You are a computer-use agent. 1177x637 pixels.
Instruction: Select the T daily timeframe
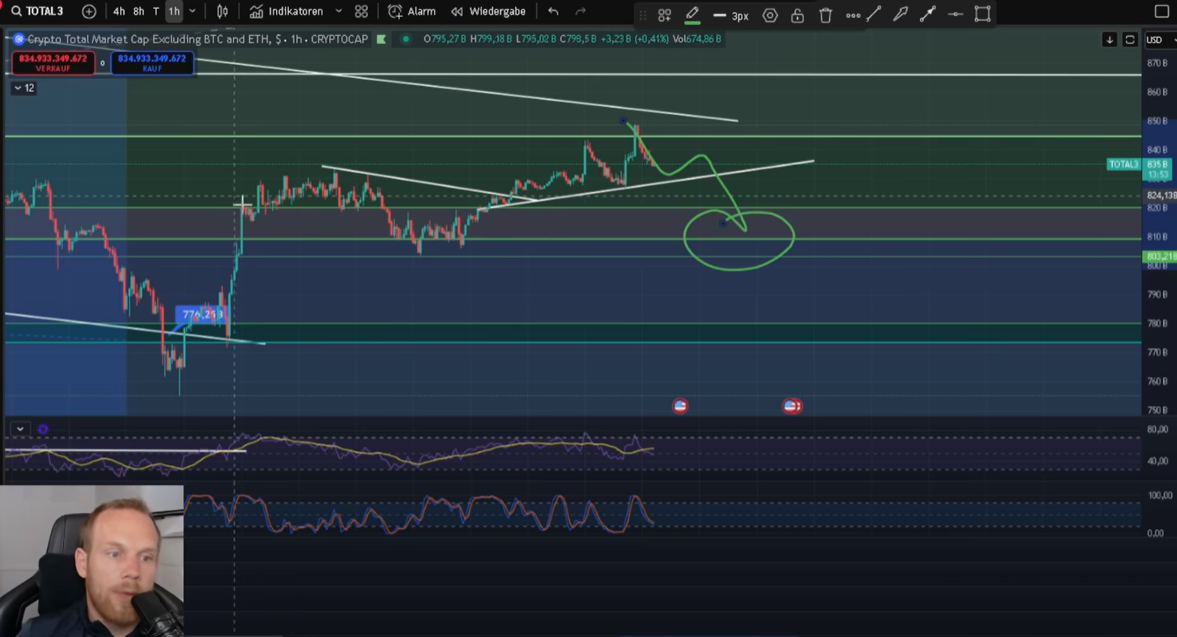(x=155, y=11)
